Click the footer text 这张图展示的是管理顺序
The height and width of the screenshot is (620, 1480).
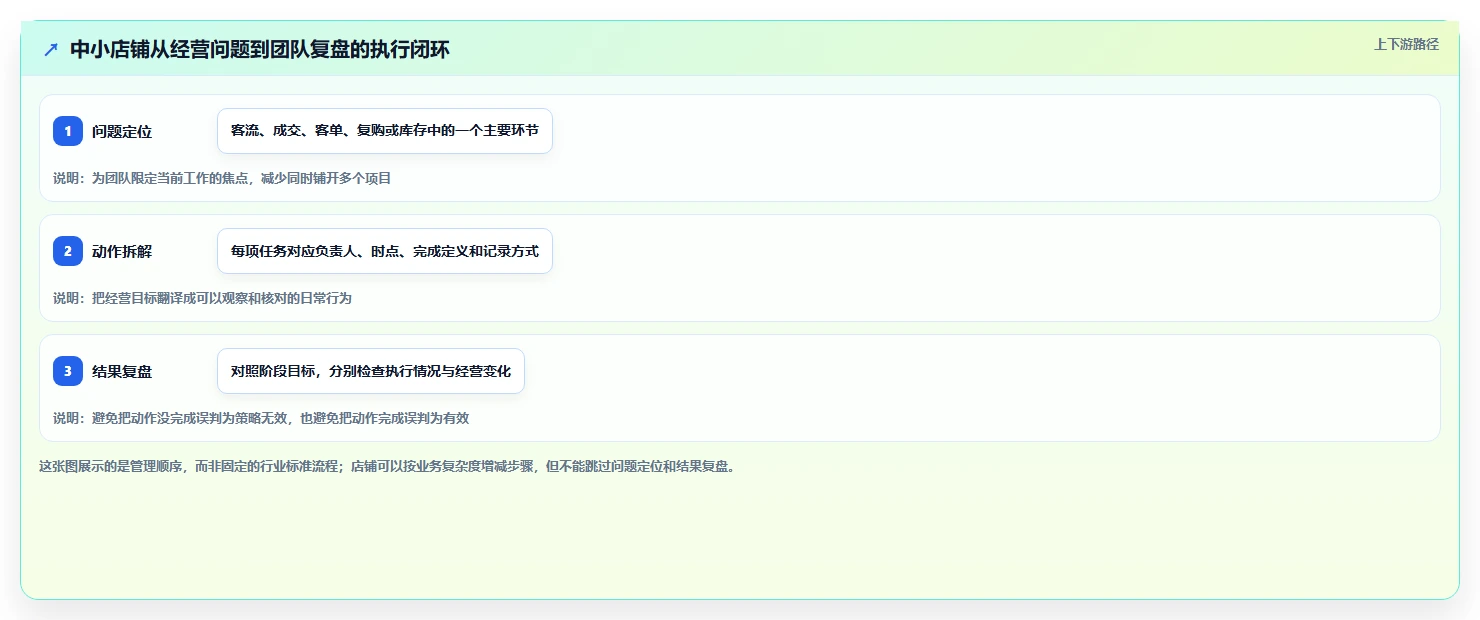389,466
